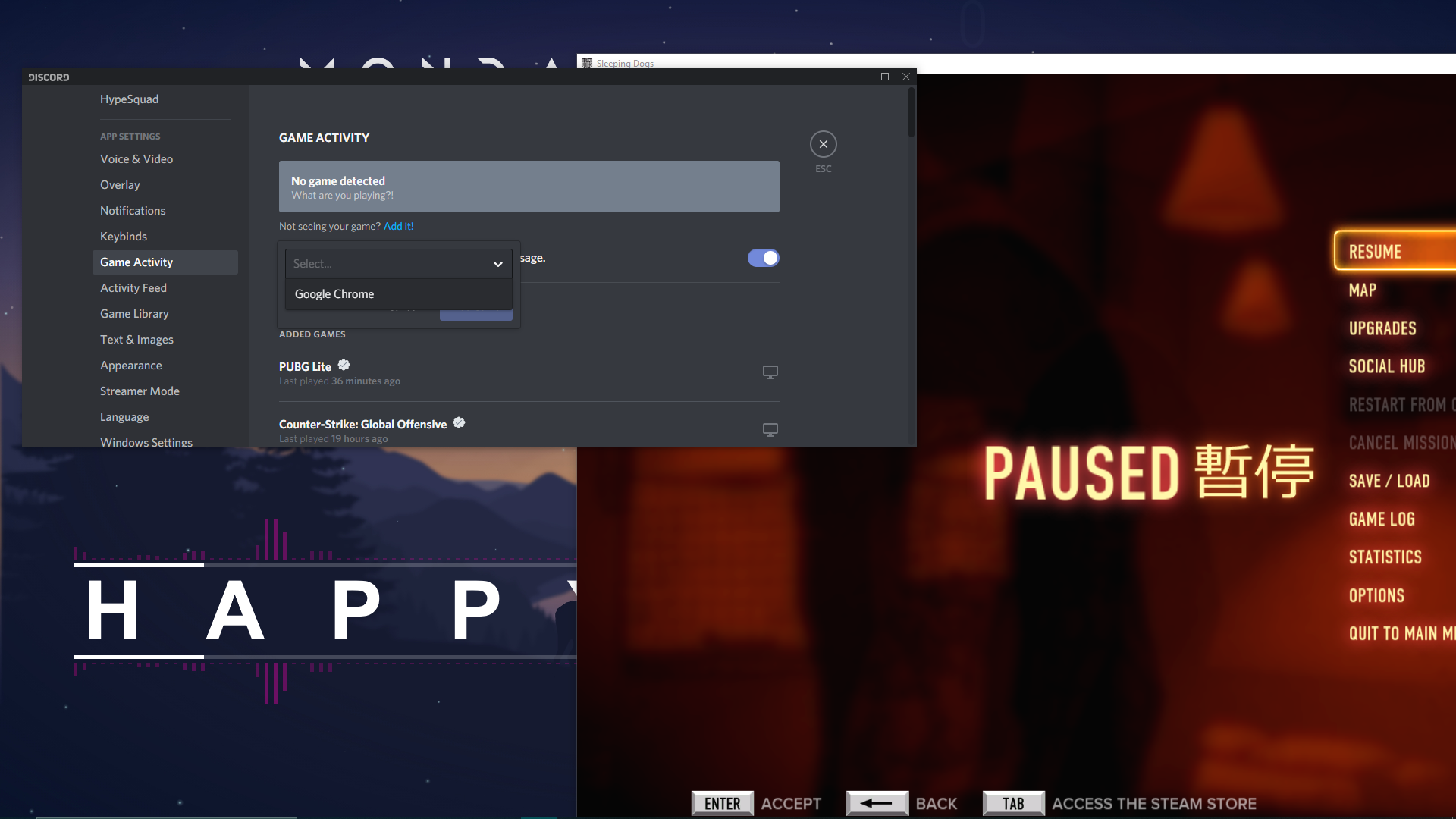The image size is (1456, 819).
Task: Open the Keybinds settings page
Action: click(124, 236)
